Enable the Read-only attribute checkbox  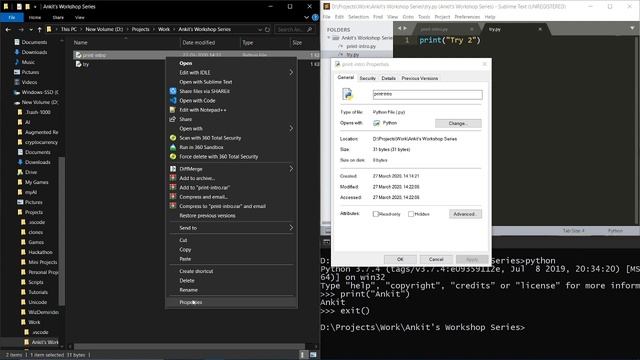[x=376, y=214]
